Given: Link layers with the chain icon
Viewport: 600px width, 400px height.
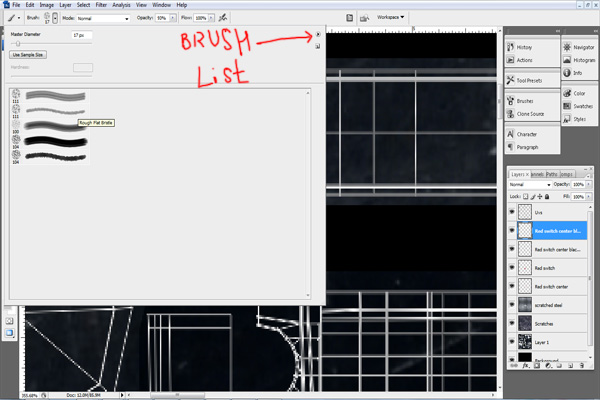Looking at the screenshot, I should [x=514, y=366].
